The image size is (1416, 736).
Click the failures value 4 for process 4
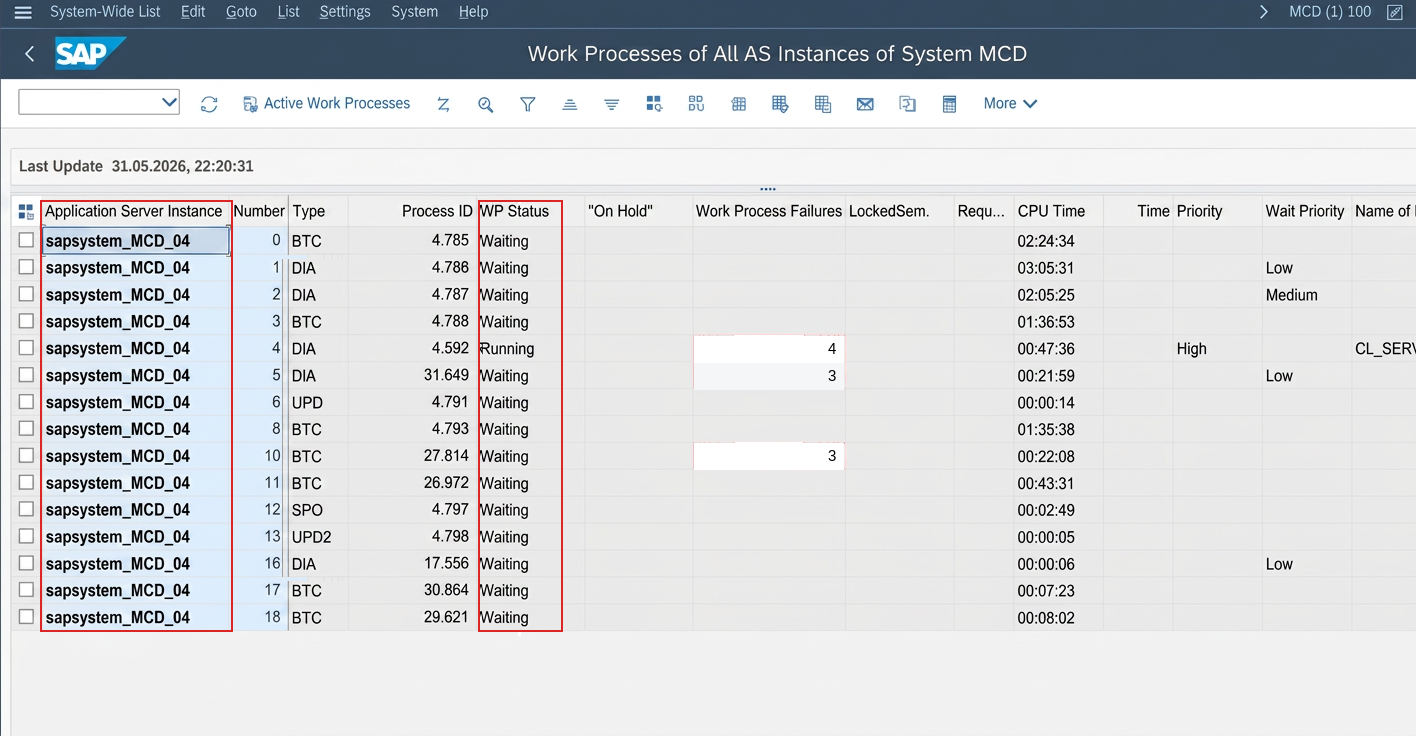769,349
